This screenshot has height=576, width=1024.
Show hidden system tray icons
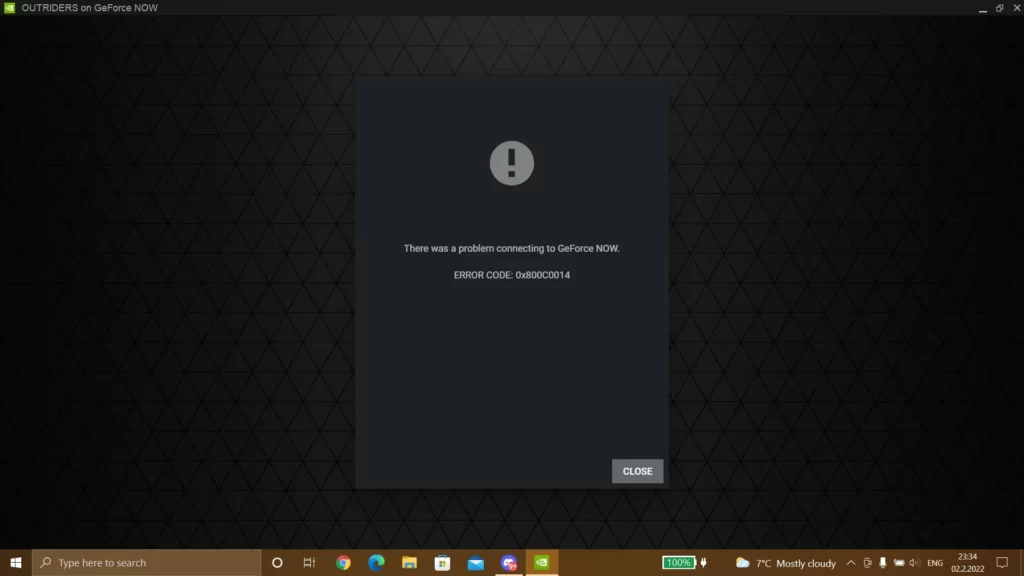[851, 562]
